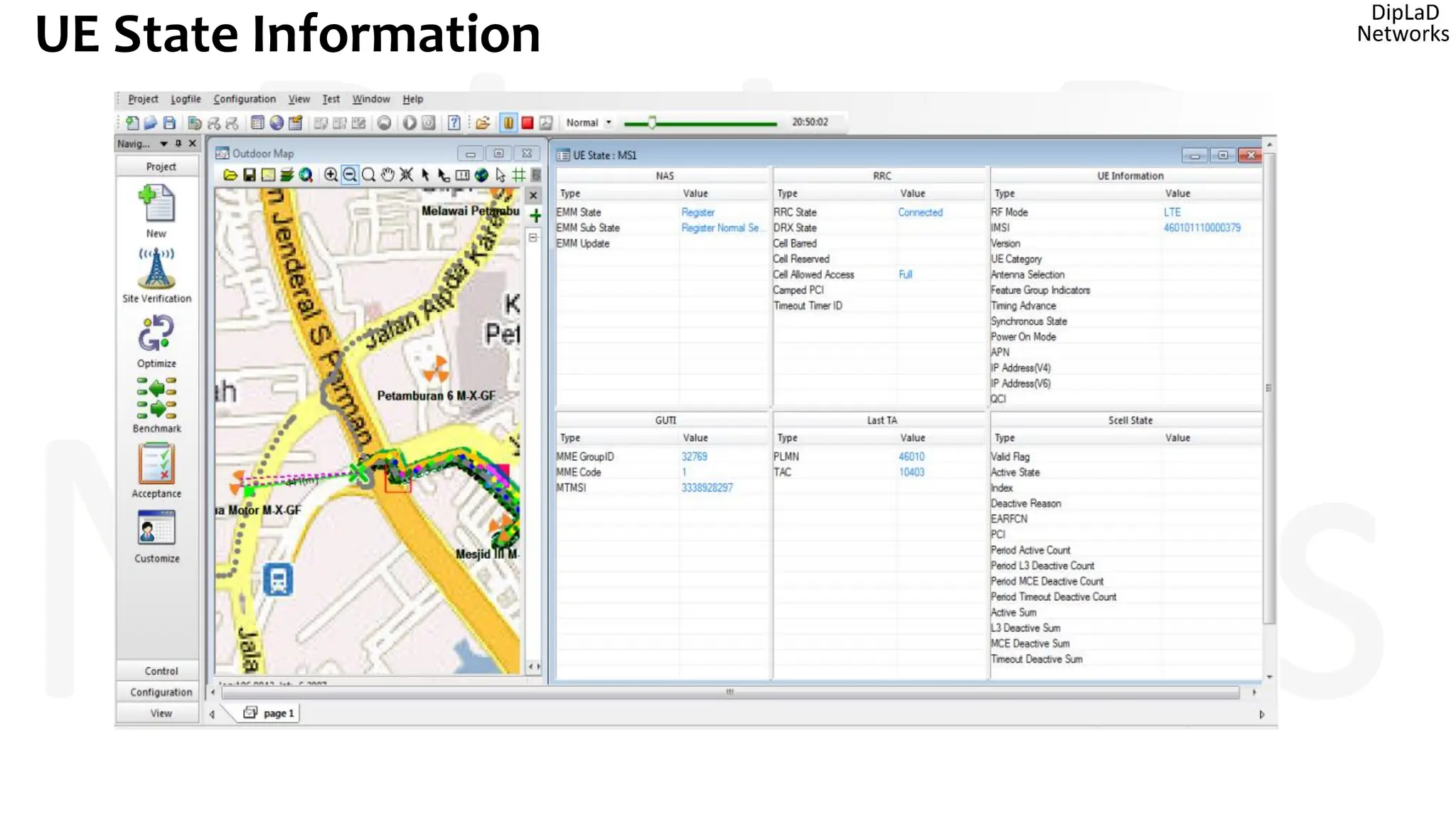Click the Configuration button in navigation panel
The width and height of the screenshot is (1456, 819).
pos(161,692)
